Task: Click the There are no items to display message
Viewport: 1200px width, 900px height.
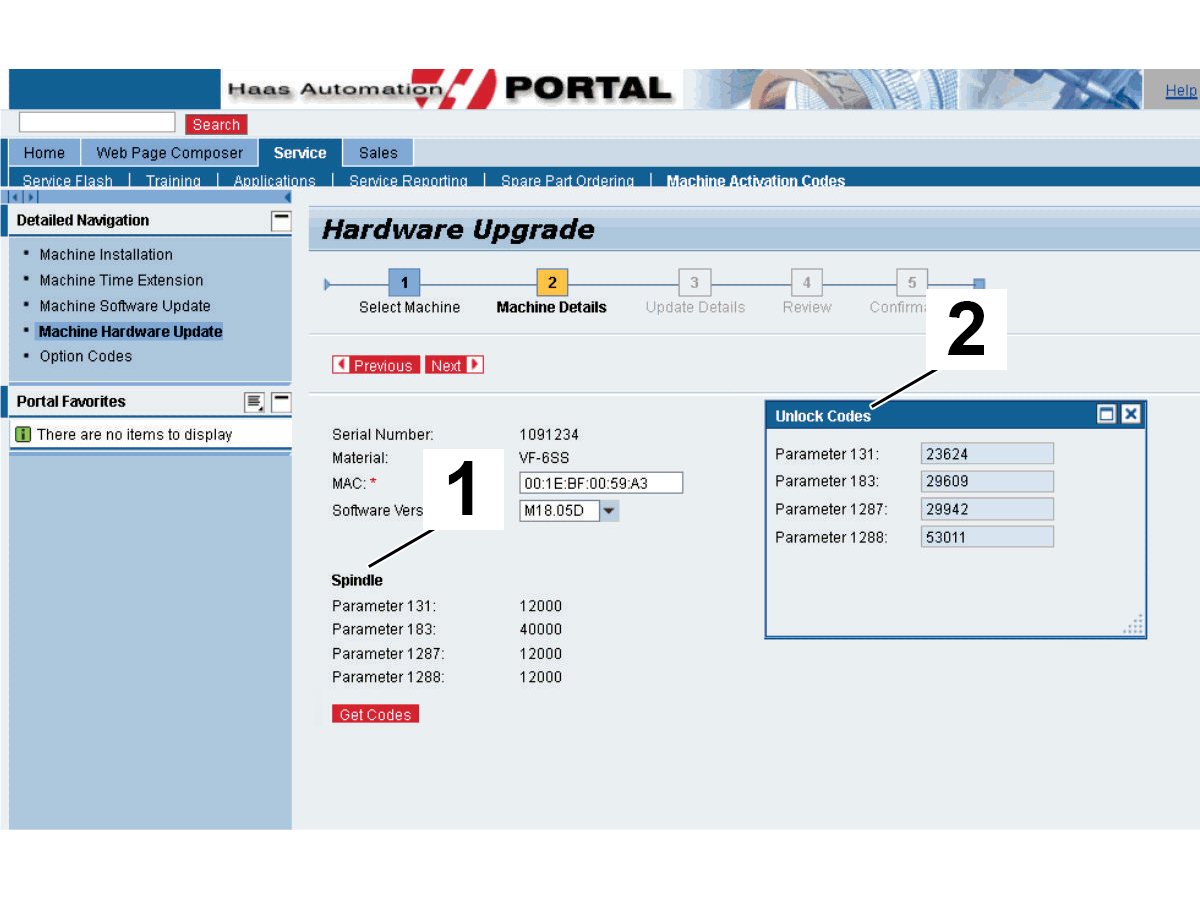Action: [x=134, y=435]
